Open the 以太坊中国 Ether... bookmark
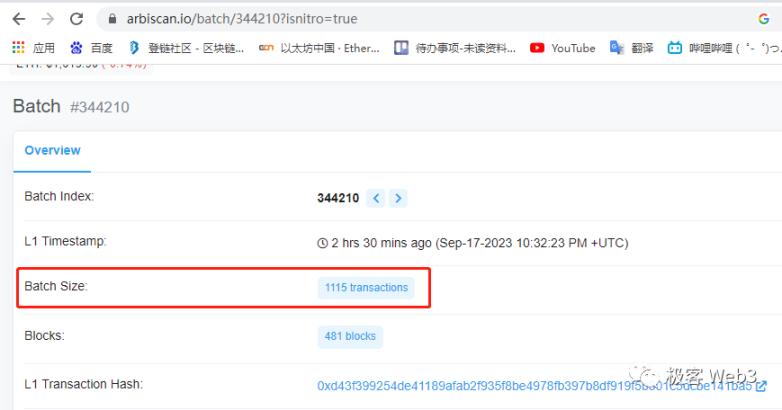 (x=319, y=48)
